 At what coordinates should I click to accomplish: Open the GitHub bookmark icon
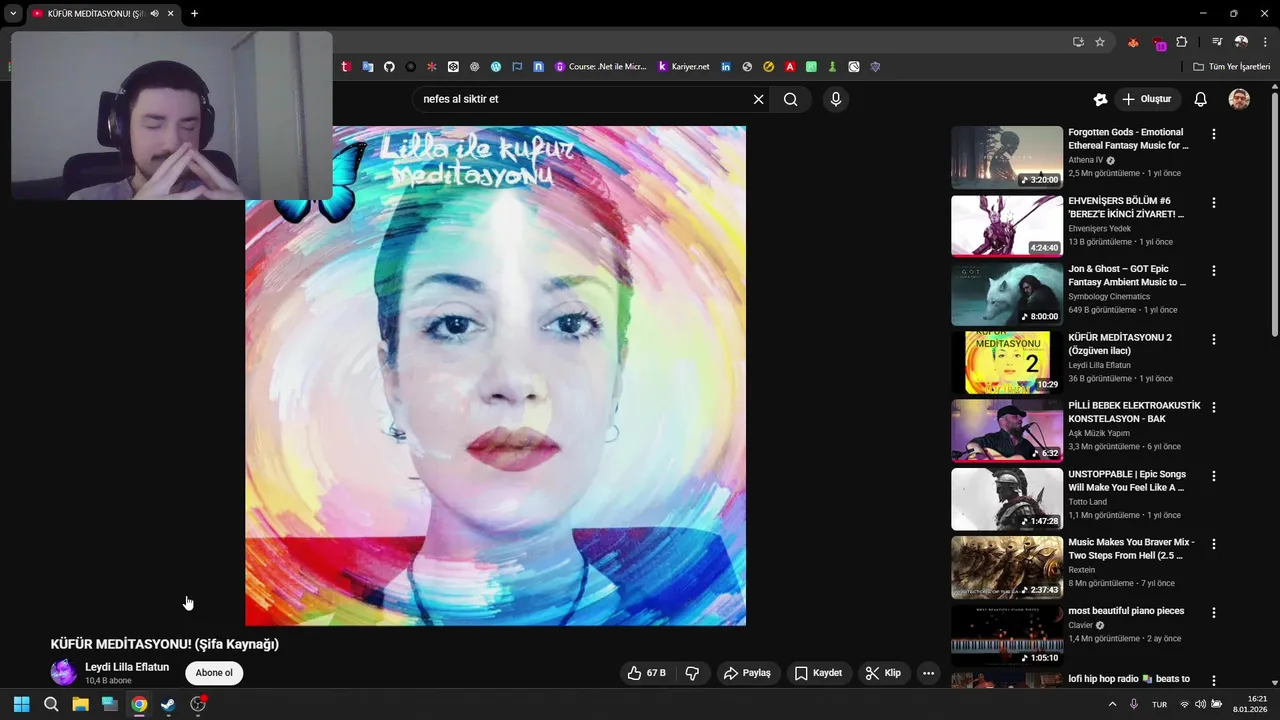(x=389, y=67)
